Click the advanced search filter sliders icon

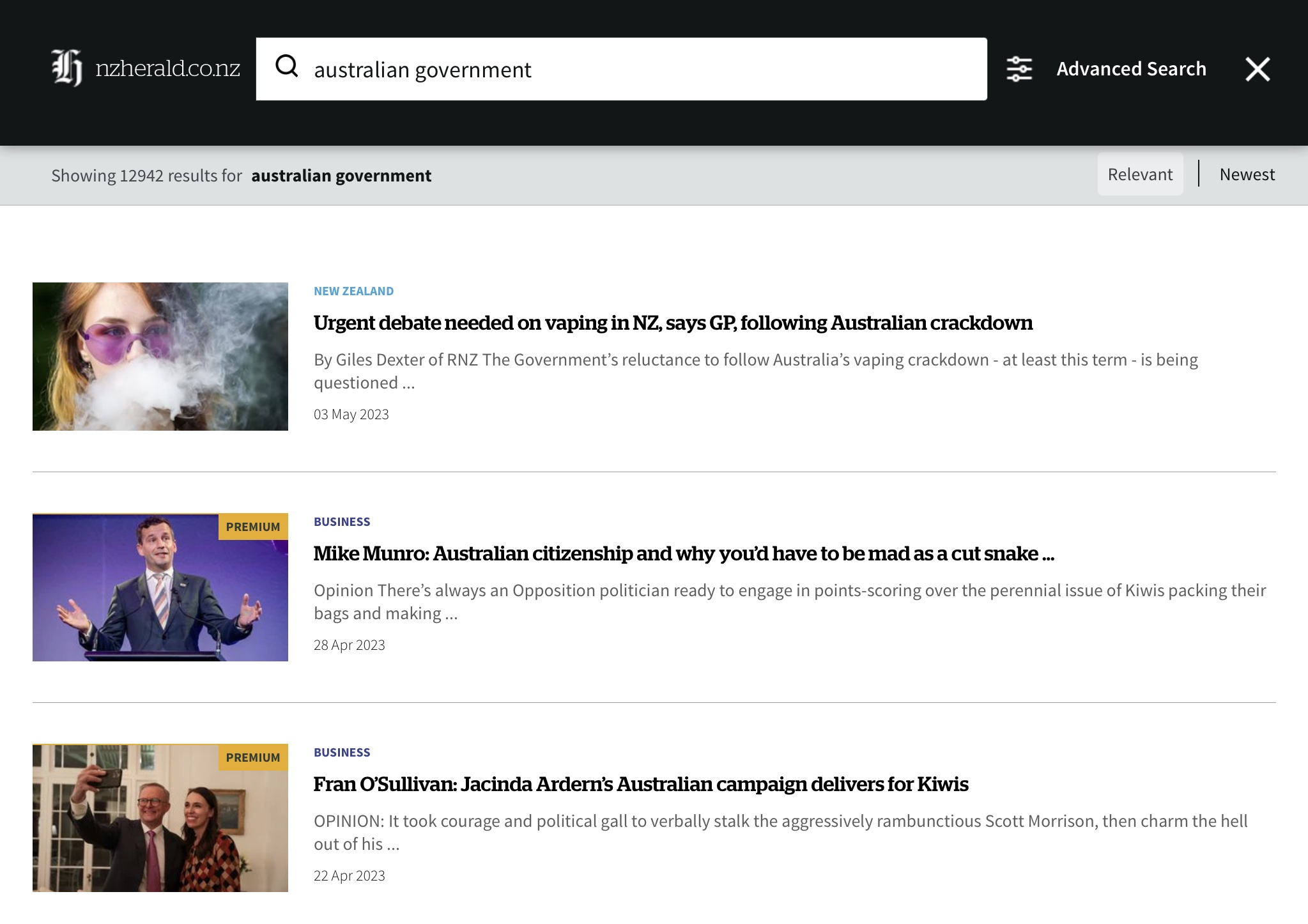pos(1019,69)
